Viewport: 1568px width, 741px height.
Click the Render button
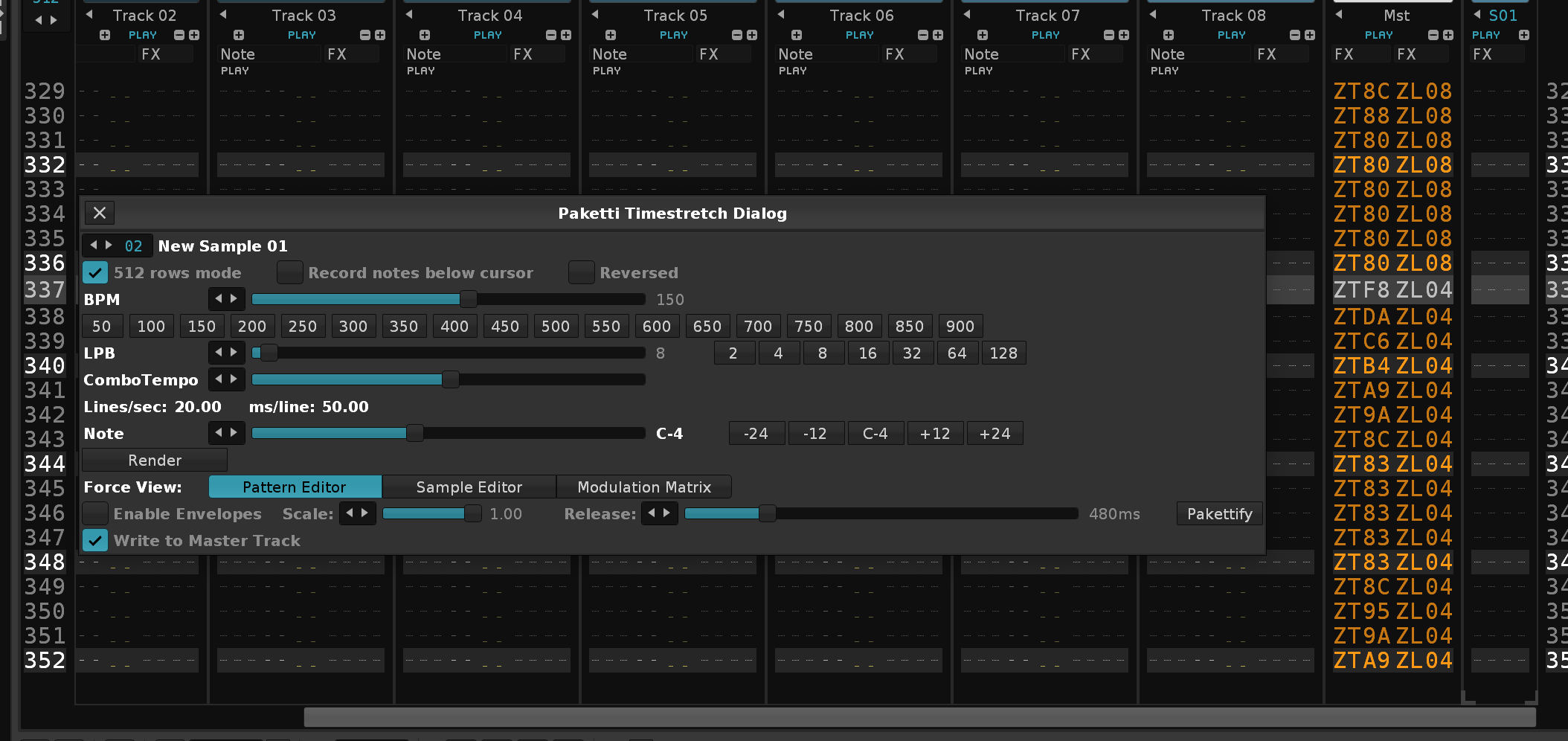point(155,461)
